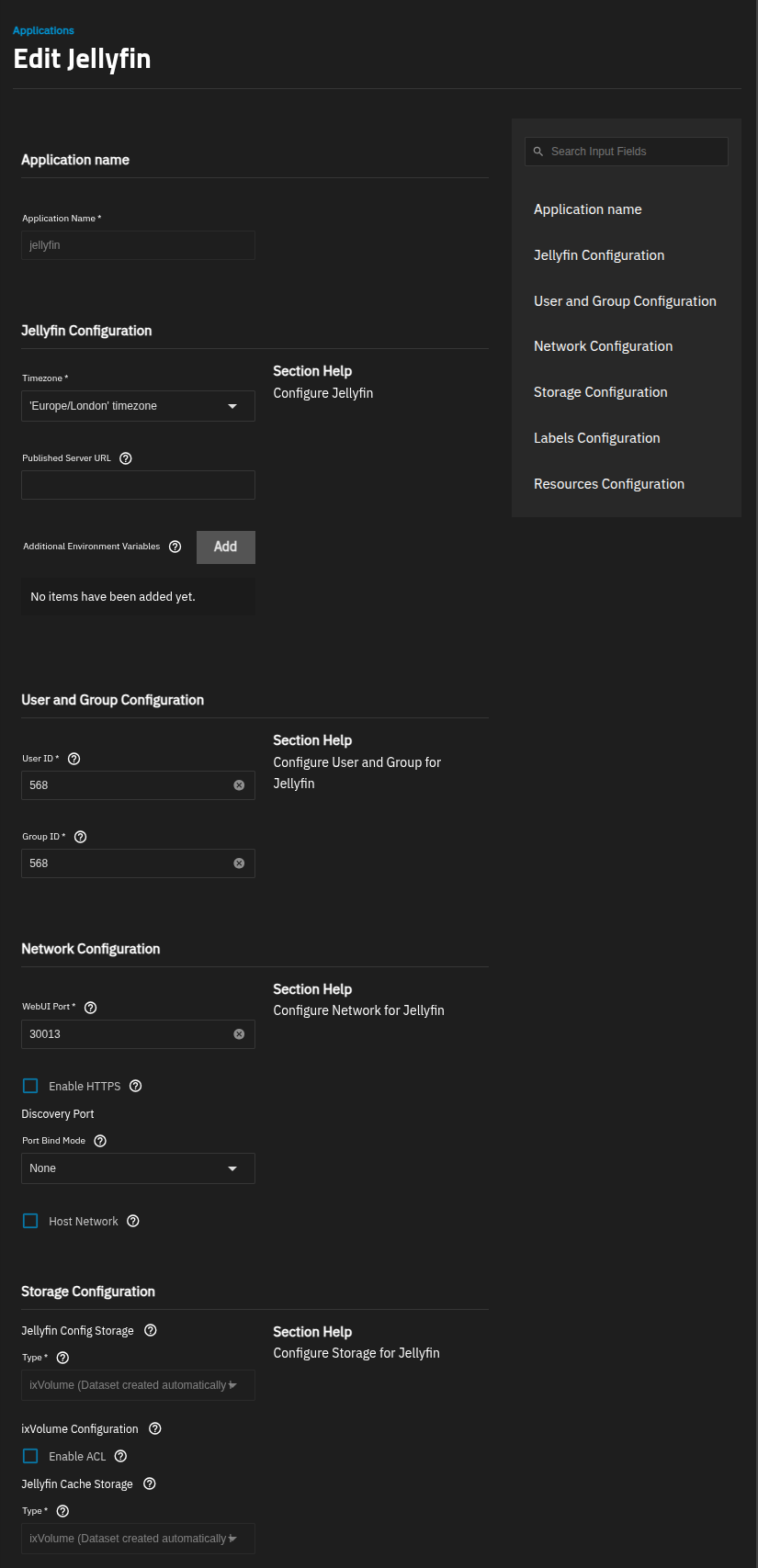Image resolution: width=758 pixels, height=1568 pixels.
Task: Jump to Application name section
Action: click(x=588, y=209)
